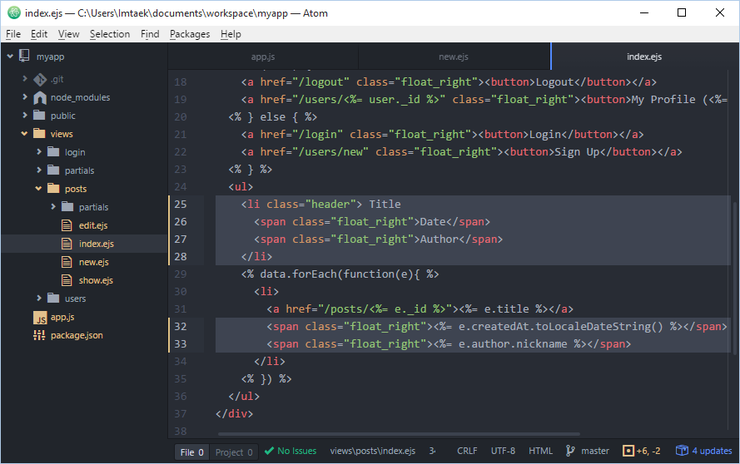Click the git branch icon in status bar
The height and width of the screenshot is (464, 740).
click(x=570, y=451)
